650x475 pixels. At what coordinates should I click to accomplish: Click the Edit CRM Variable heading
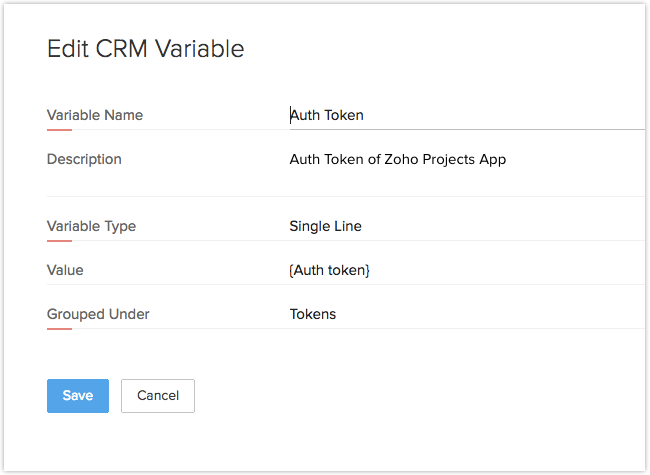point(146,49)
